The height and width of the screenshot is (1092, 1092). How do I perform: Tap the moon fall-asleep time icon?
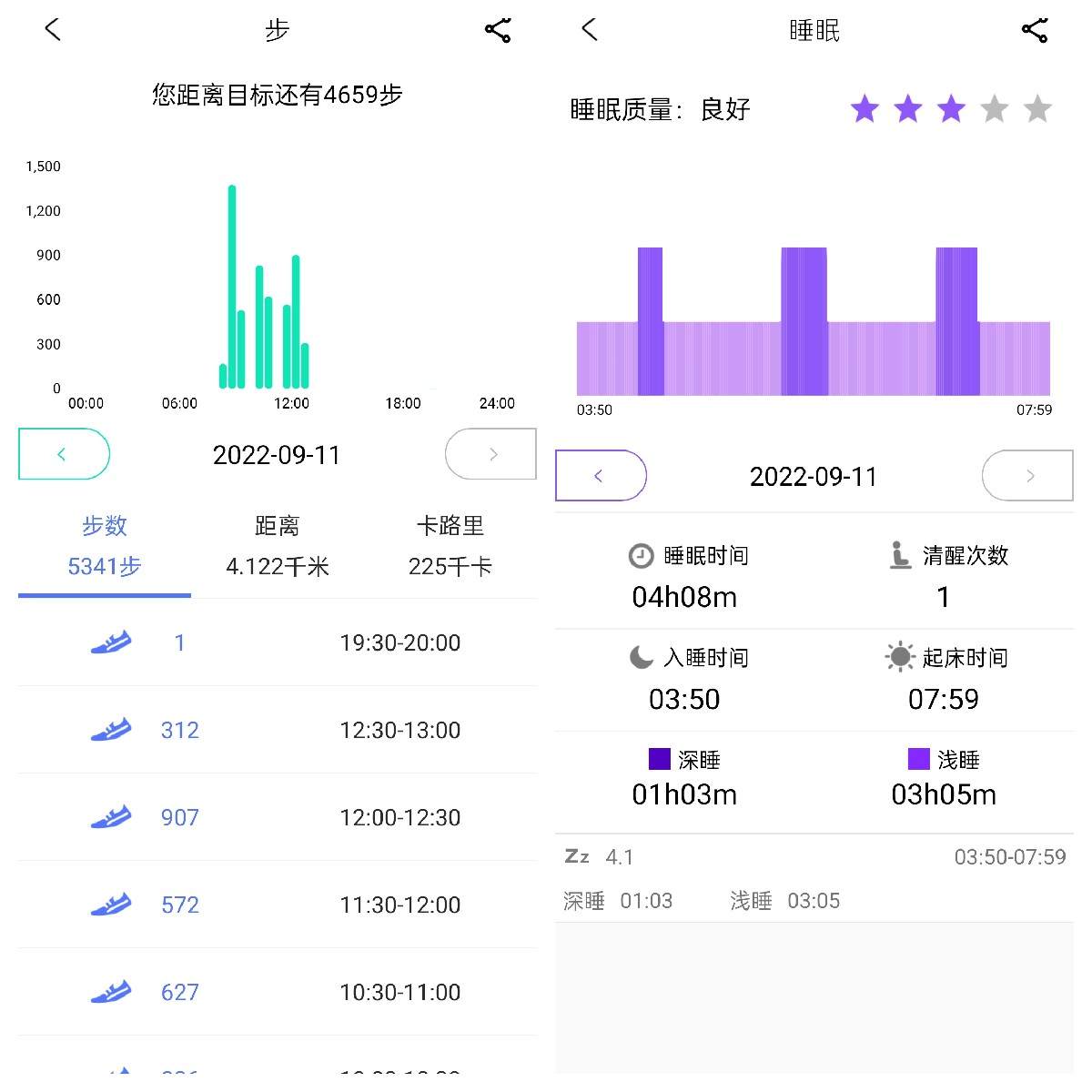pos(641,657)
